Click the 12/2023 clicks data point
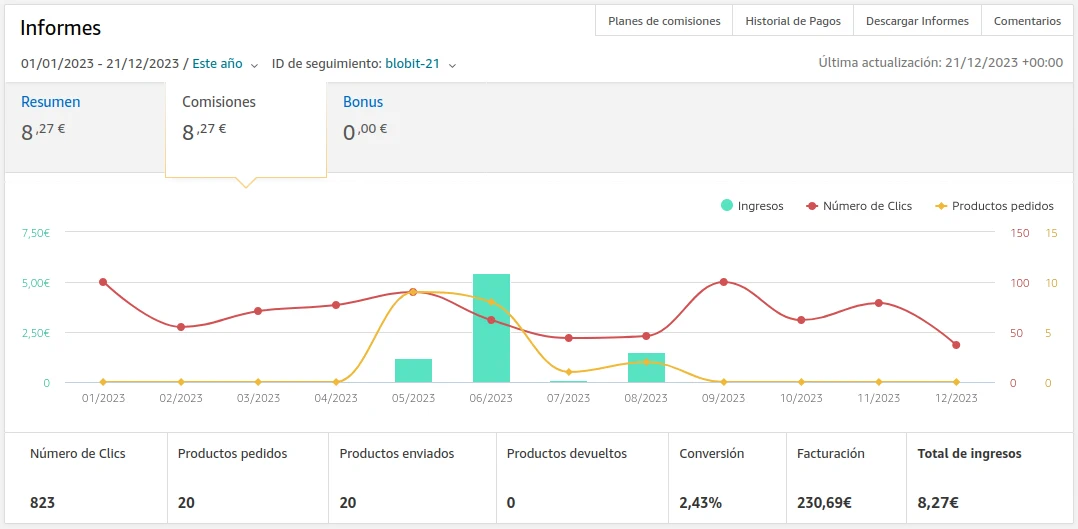This screenshot has height=529, width=1078. [956, 345]
